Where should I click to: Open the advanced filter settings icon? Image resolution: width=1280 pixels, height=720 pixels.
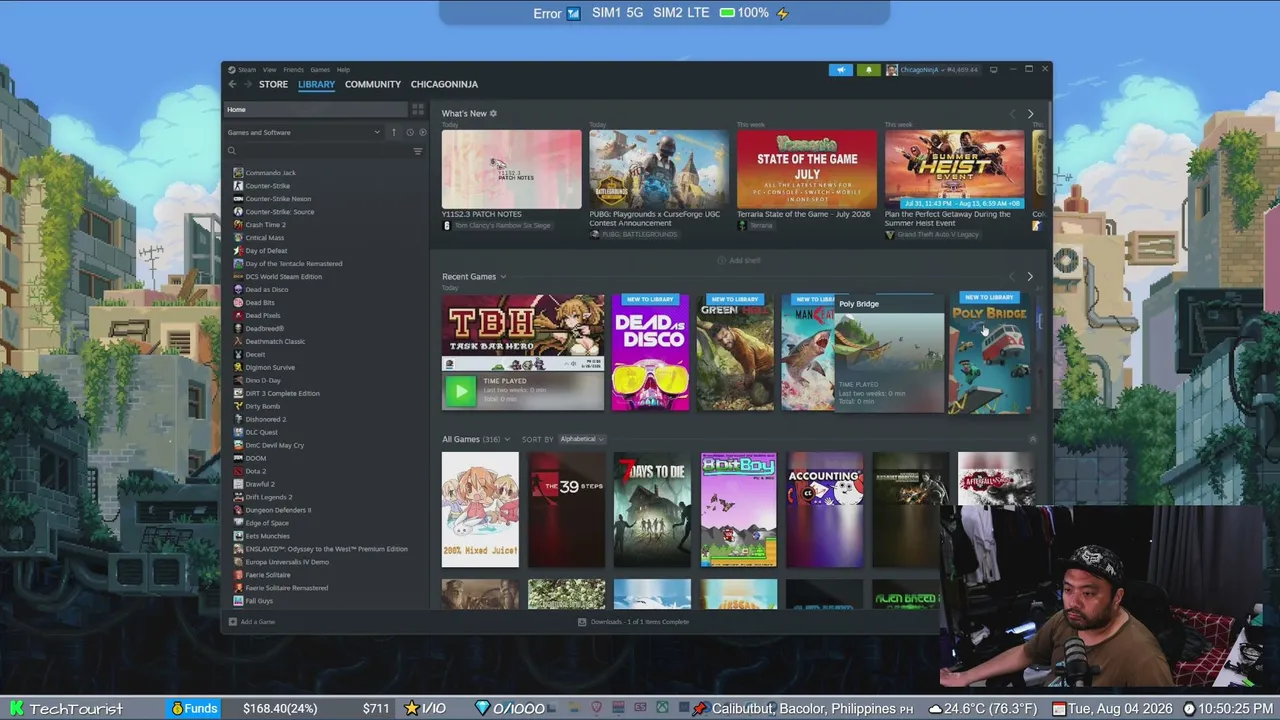click(x=418, y=151)
